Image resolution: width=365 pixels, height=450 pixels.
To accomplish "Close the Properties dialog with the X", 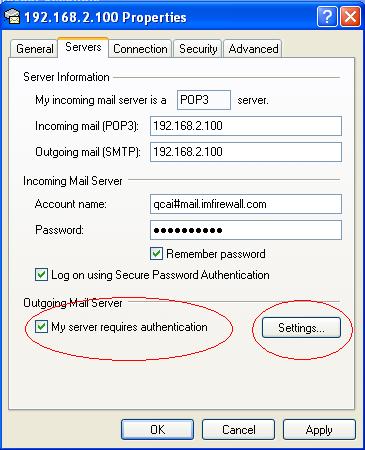I will pos(350,16).
